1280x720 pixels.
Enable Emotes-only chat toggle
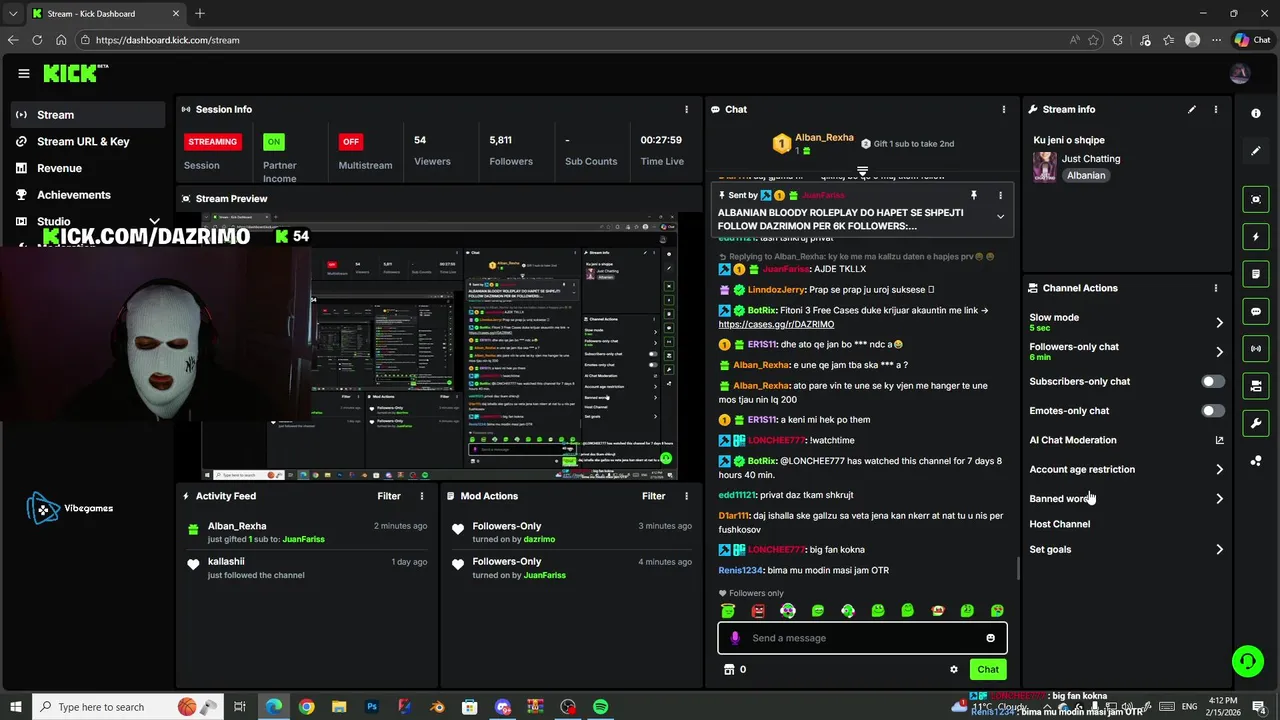[1212, 411]
